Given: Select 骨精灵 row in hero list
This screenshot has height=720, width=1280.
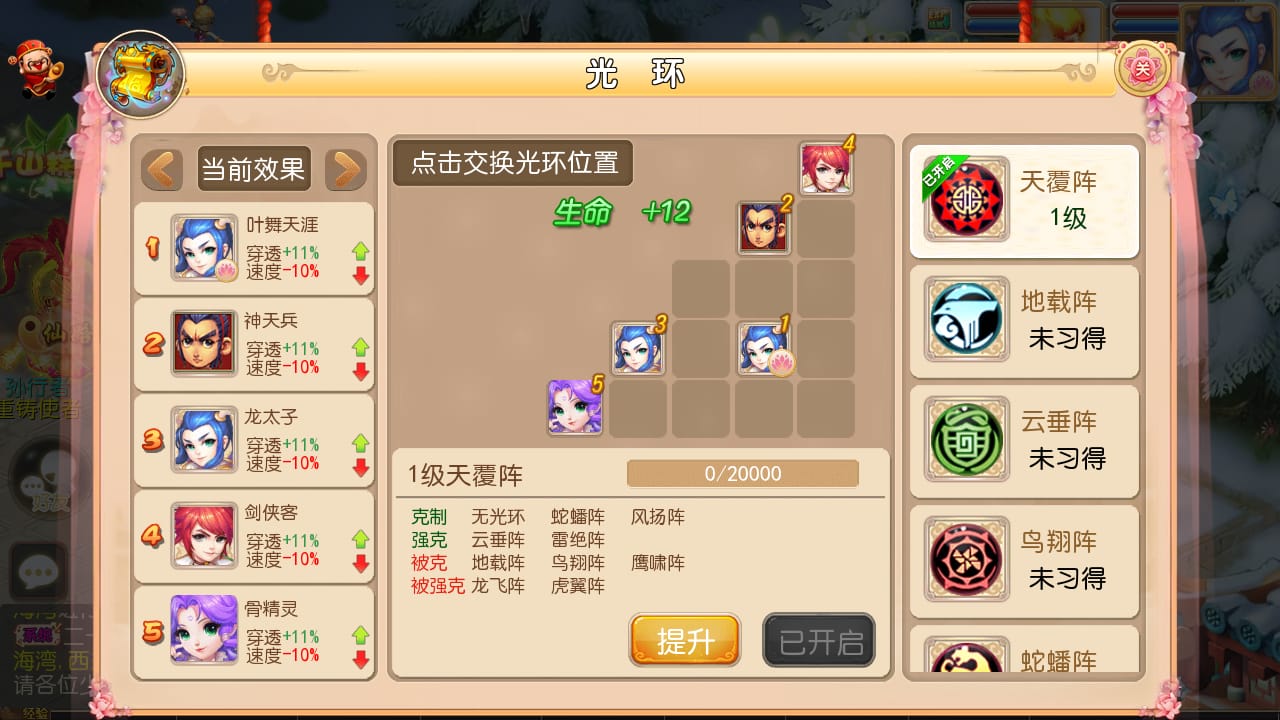Looking at the screenshot, I should [x=254, y=632].
